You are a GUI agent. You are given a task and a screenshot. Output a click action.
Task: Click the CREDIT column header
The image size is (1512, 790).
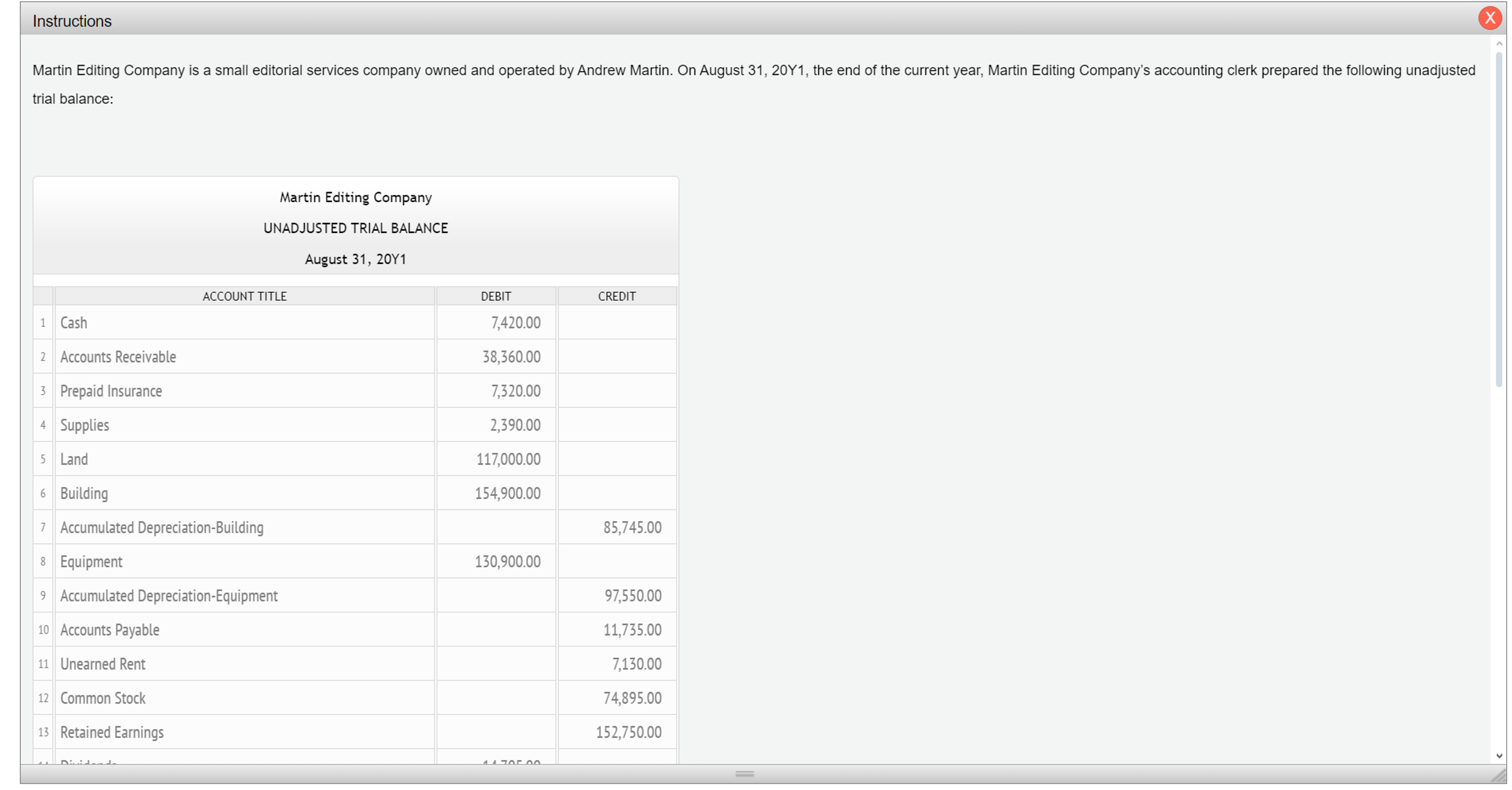pos(616,296)
